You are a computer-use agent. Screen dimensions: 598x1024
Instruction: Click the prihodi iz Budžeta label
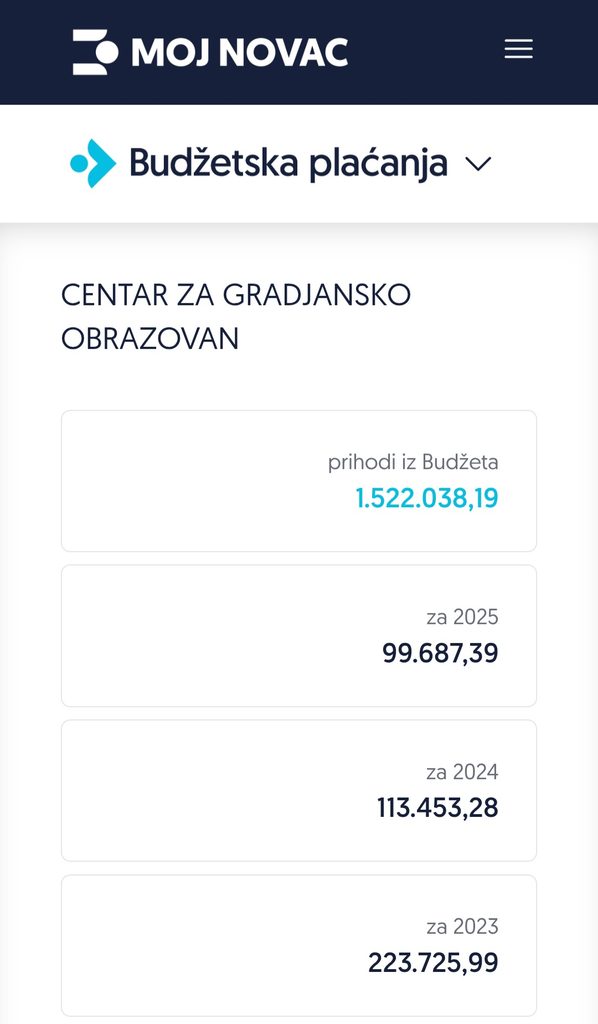coord(413,462)
